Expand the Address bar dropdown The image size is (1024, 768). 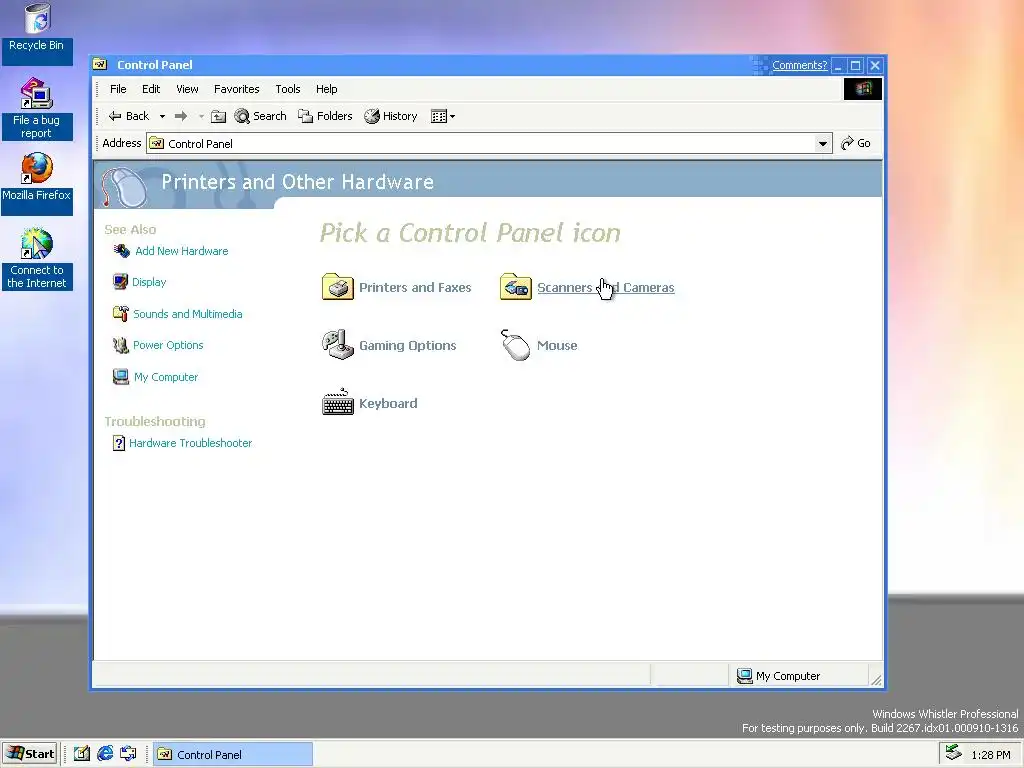(x=823, y=144)
